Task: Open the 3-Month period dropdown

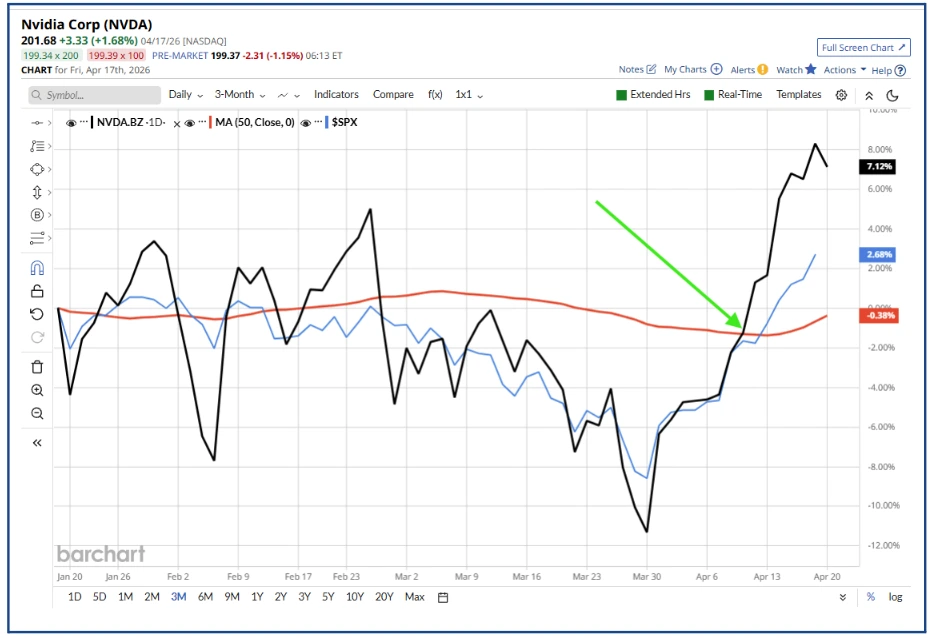Action: click(240, 95)
